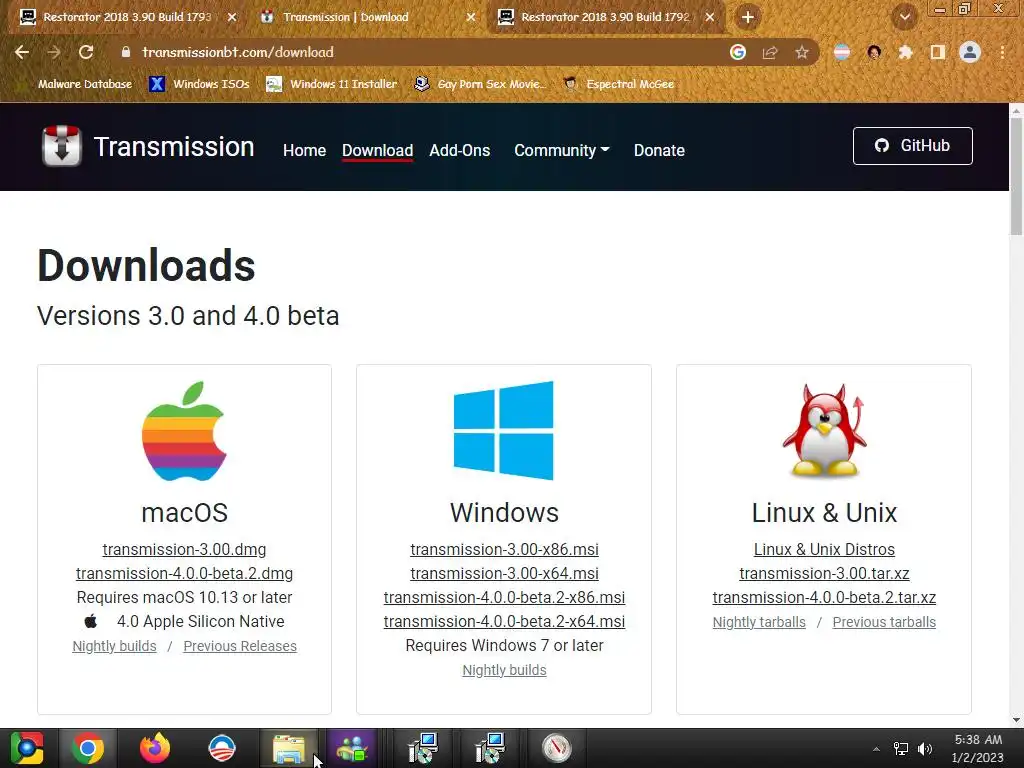Switch to Restorator Build 1793 tab

tap(128, 17)
